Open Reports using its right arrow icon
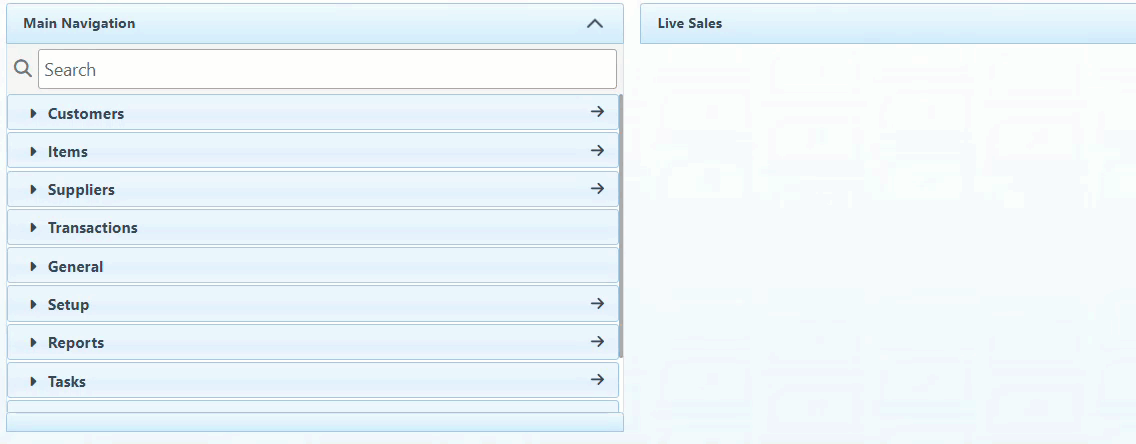Viewport: 1136px width, 444px height. [597, 342]
